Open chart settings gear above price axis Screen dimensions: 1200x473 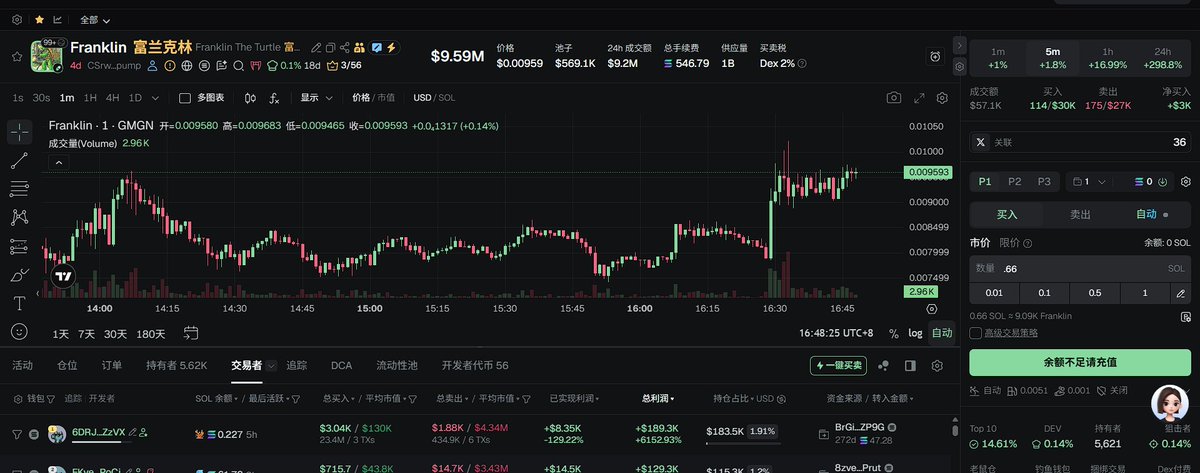942,98
